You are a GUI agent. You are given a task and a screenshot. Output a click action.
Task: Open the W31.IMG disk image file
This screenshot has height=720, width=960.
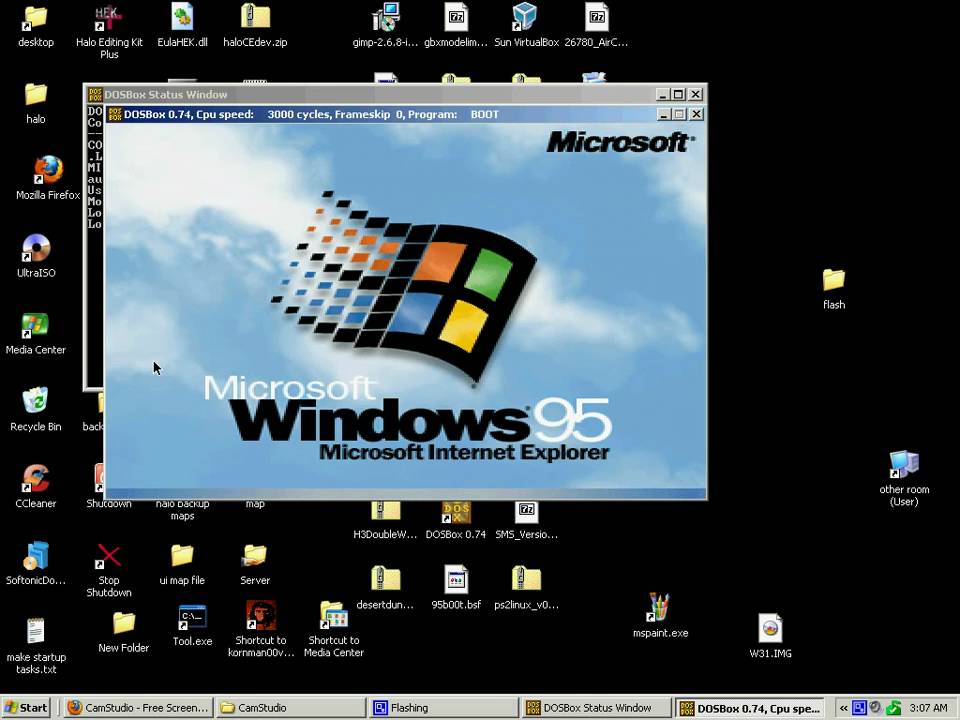tap(770, 629)
